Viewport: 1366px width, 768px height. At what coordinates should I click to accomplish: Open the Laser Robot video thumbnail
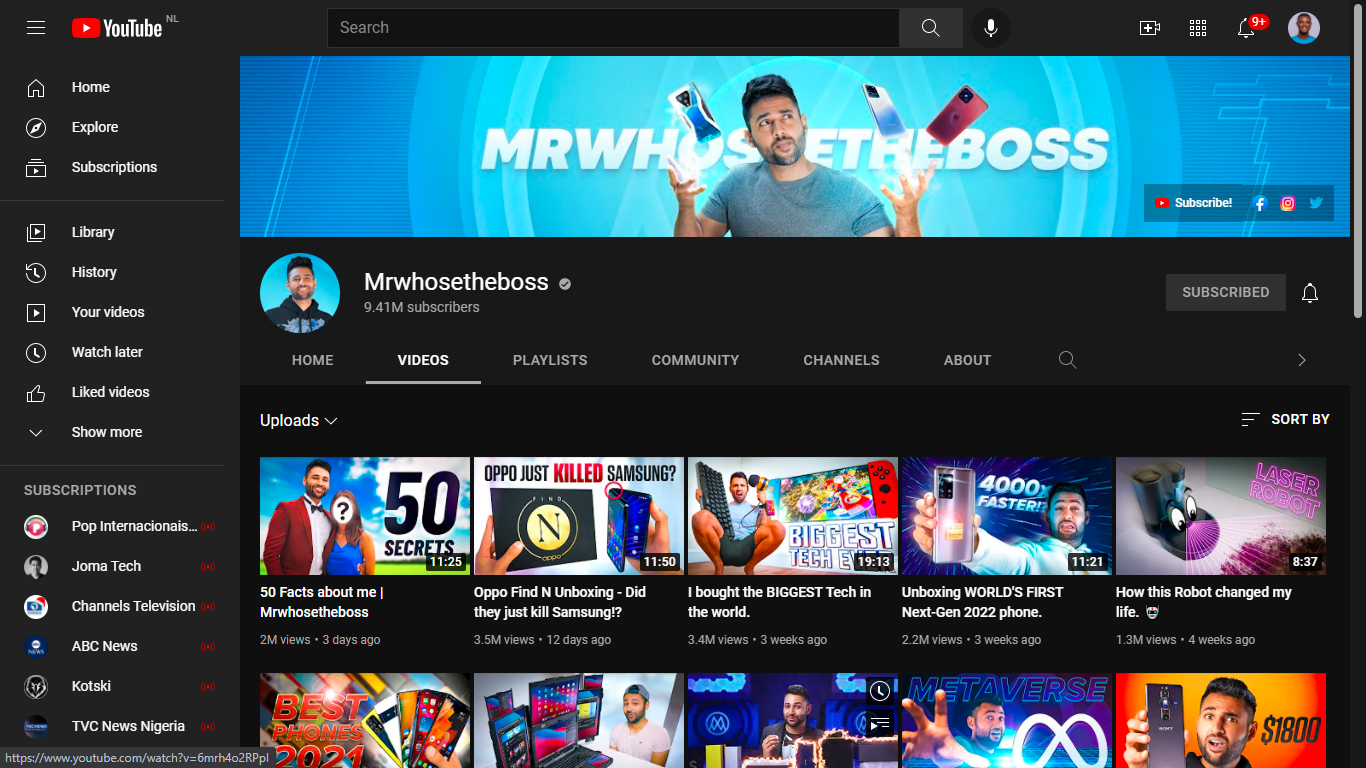tap(1221, 516)
